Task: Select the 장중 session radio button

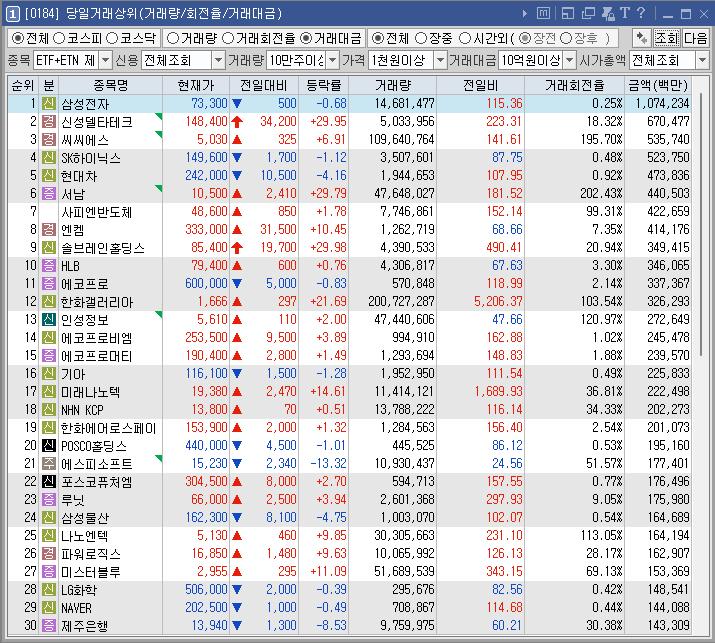Action: click(421, 38)
